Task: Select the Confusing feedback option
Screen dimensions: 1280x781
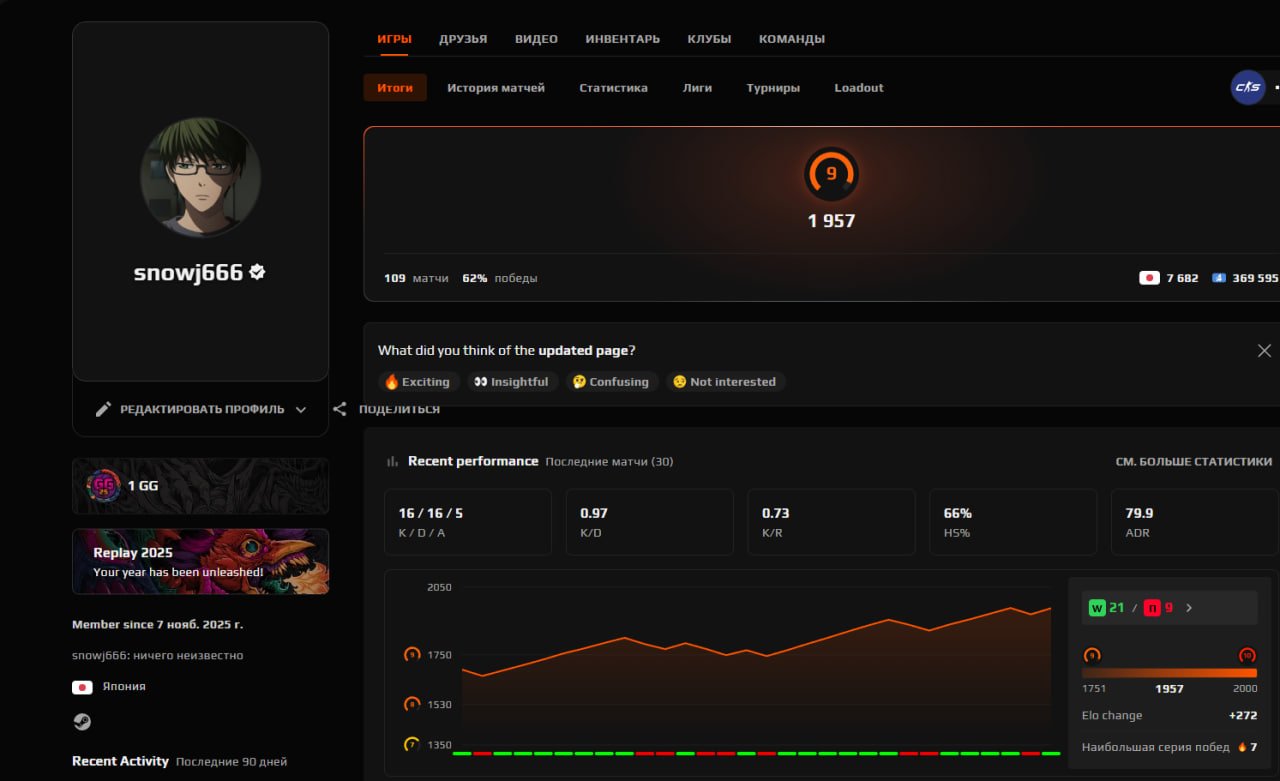Action: pyautogui.click(x=611, y=381)
